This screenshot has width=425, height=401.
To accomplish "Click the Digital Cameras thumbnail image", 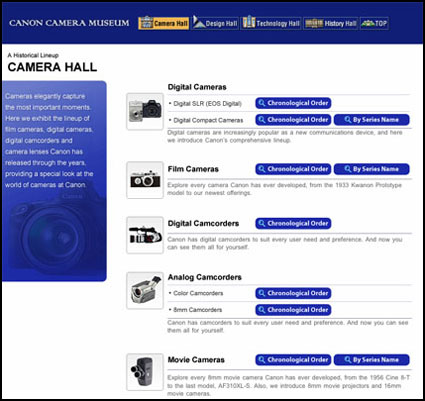I will (x=145, y=111).
